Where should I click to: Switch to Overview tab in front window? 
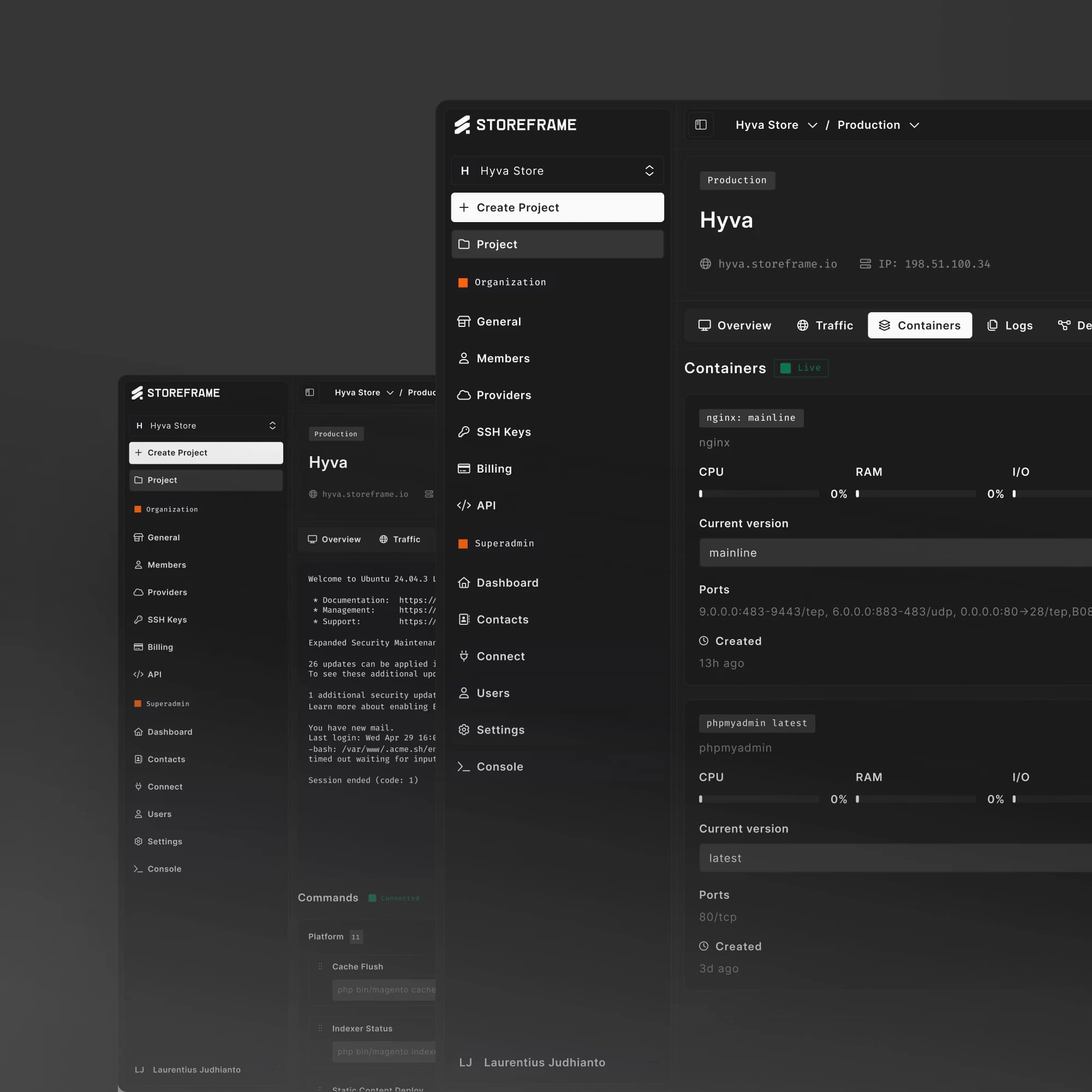735,326
